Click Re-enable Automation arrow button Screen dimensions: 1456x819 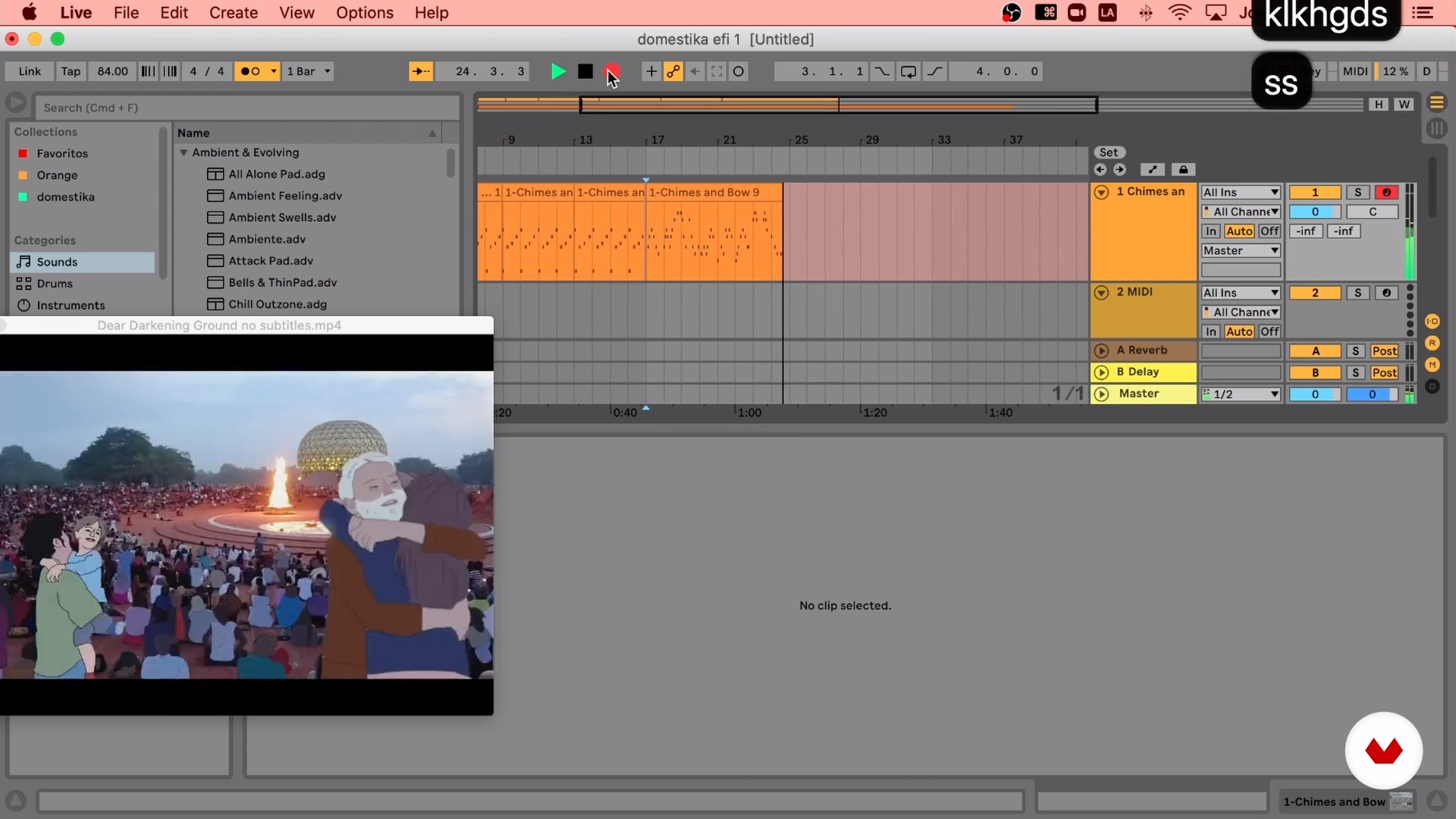pyautogui.click(x=695, y=71)
